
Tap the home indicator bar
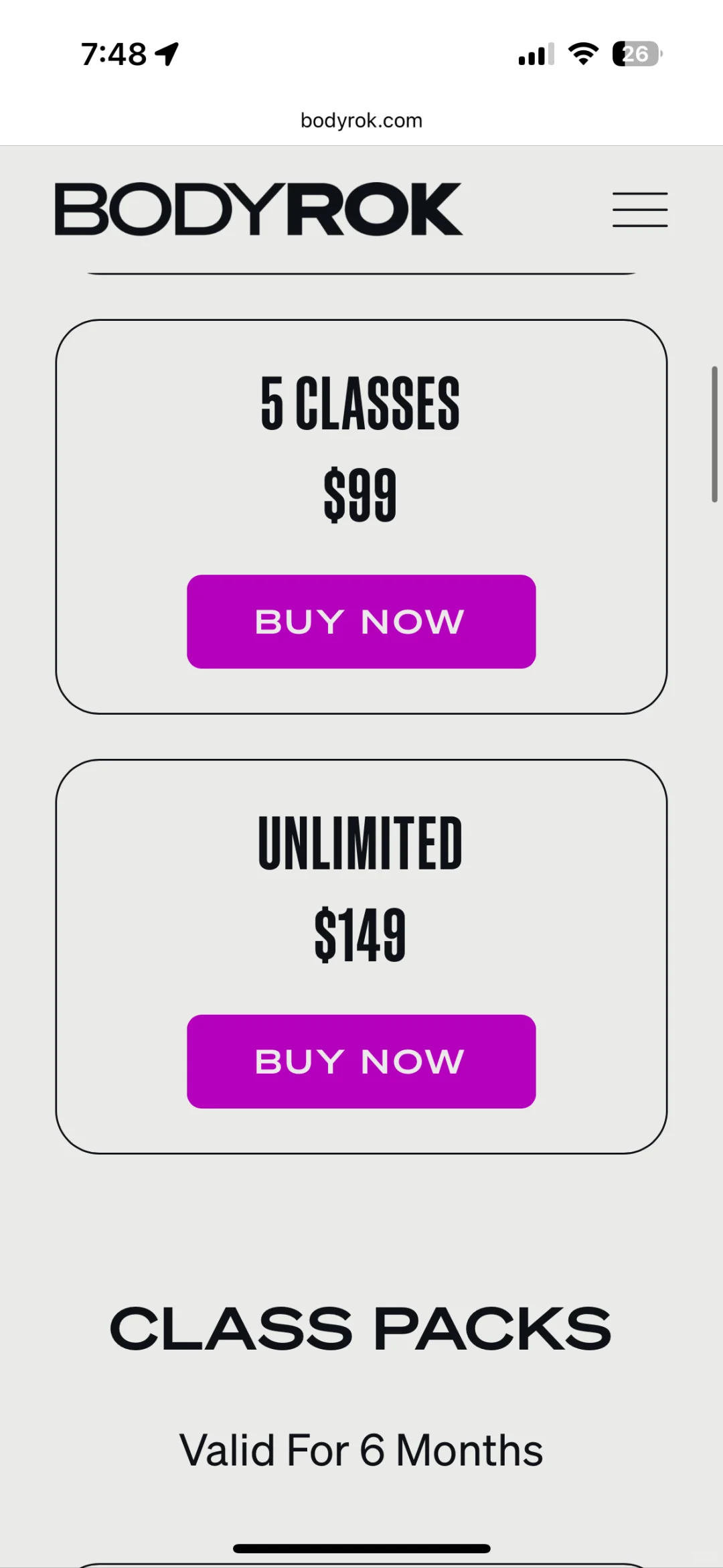(x=361, y=1548)
